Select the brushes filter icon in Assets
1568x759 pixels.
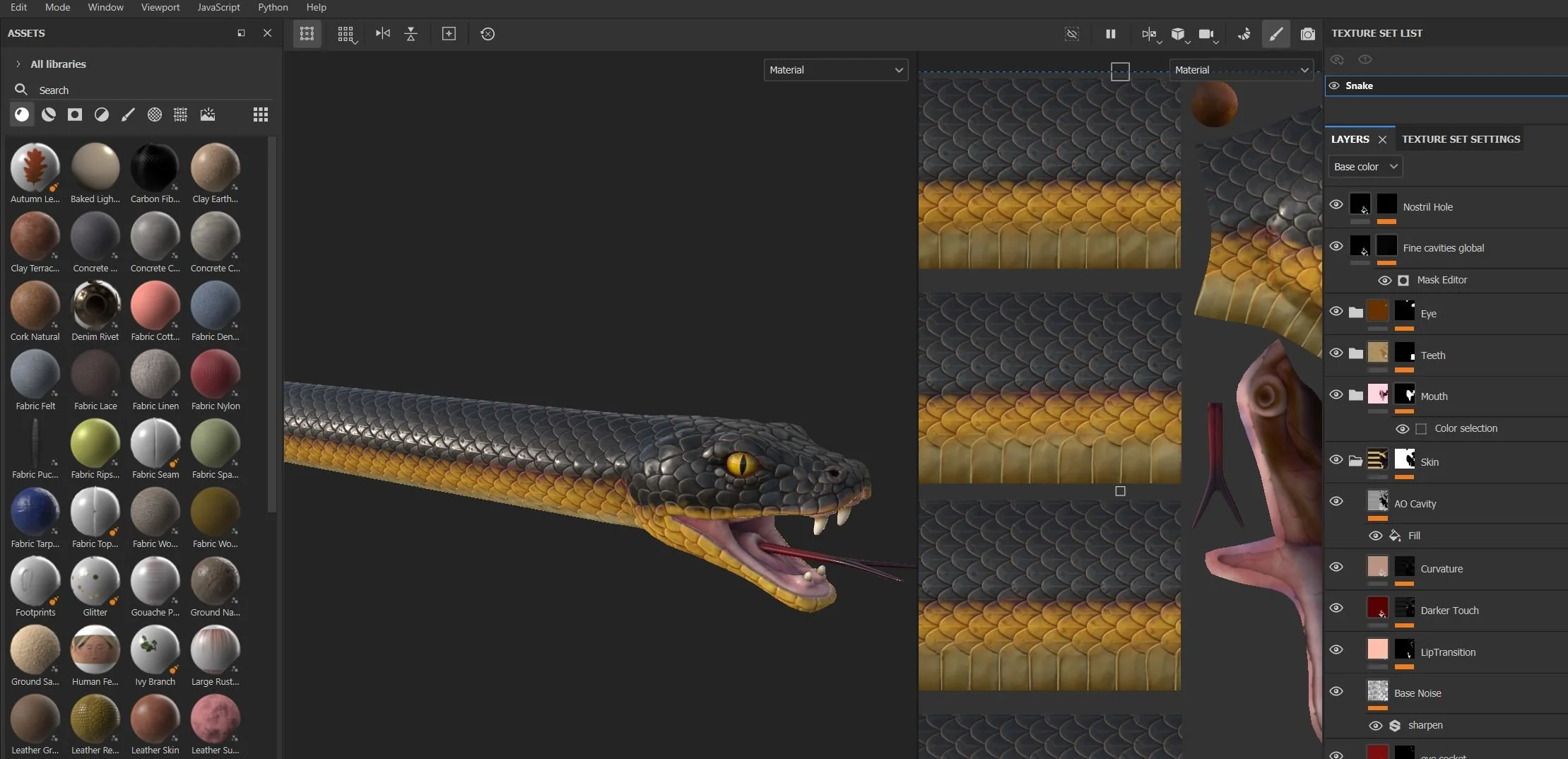click(x=128, y=114)
